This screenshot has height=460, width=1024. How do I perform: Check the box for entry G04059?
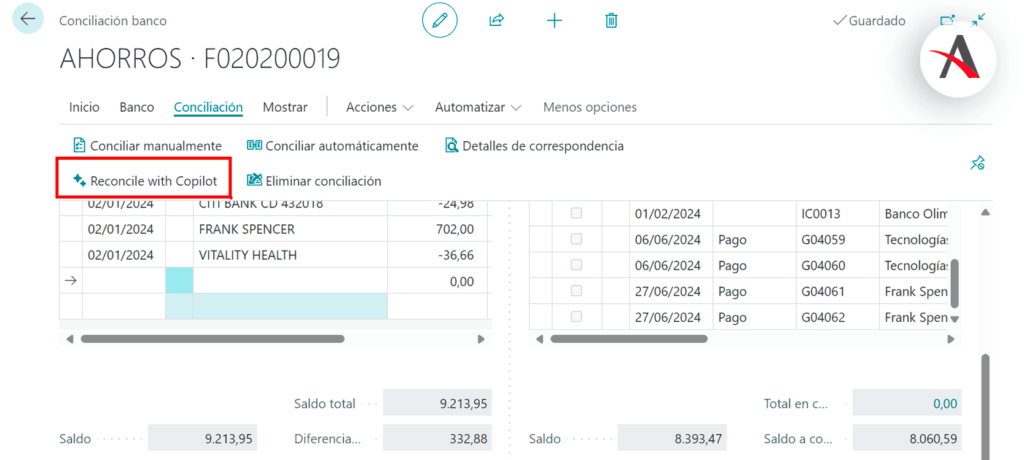tap(576, 239)
